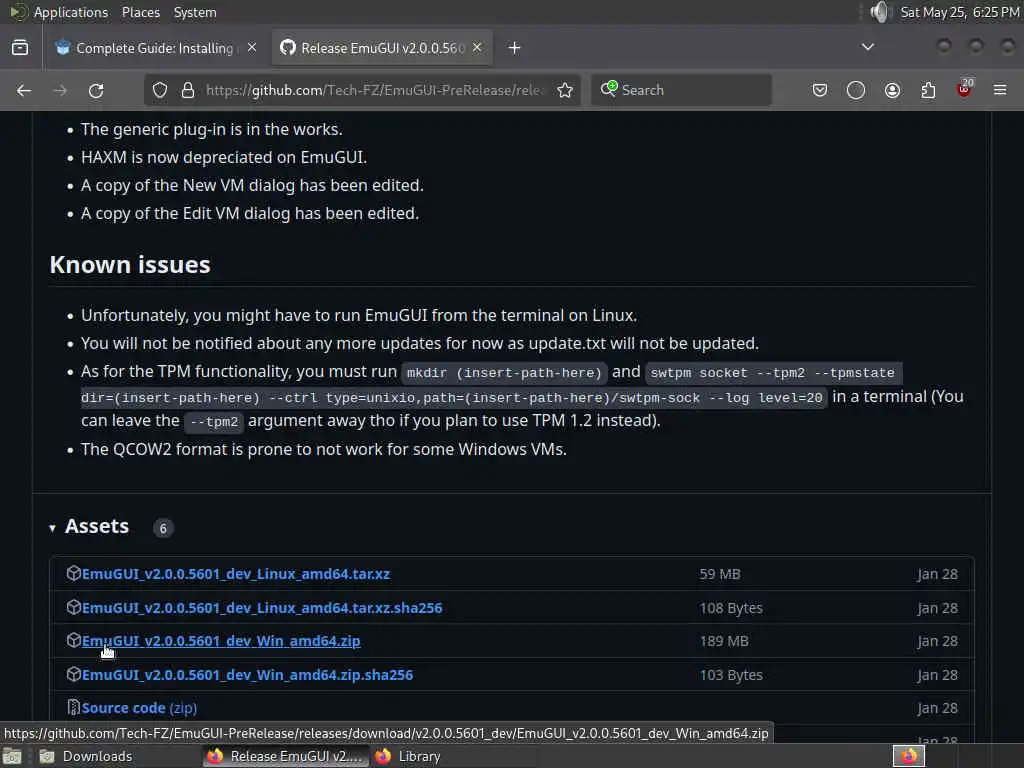Click the show desktop icon in taskbar
The width and height of the screenshot is (1024, 768).
pos(12,757)
